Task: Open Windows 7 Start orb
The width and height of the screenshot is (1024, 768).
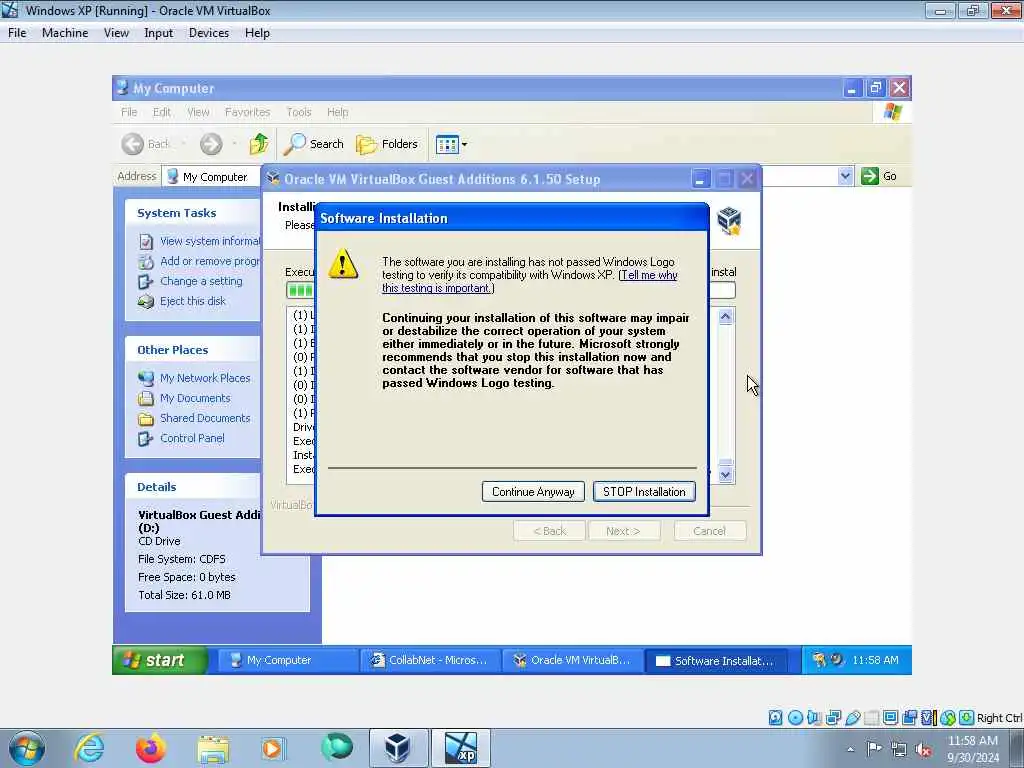Action: (x=27, y=748)
